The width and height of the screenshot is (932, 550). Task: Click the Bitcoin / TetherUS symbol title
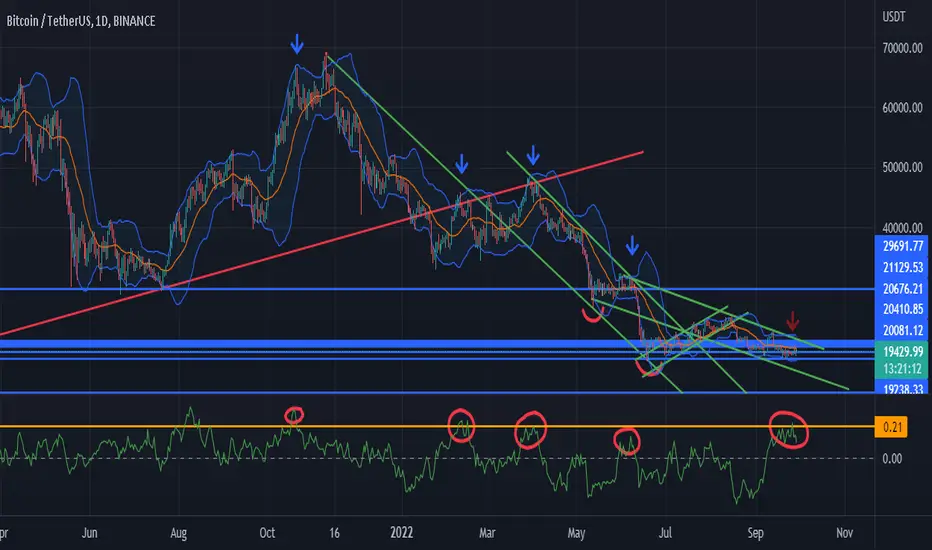point(81,21)
